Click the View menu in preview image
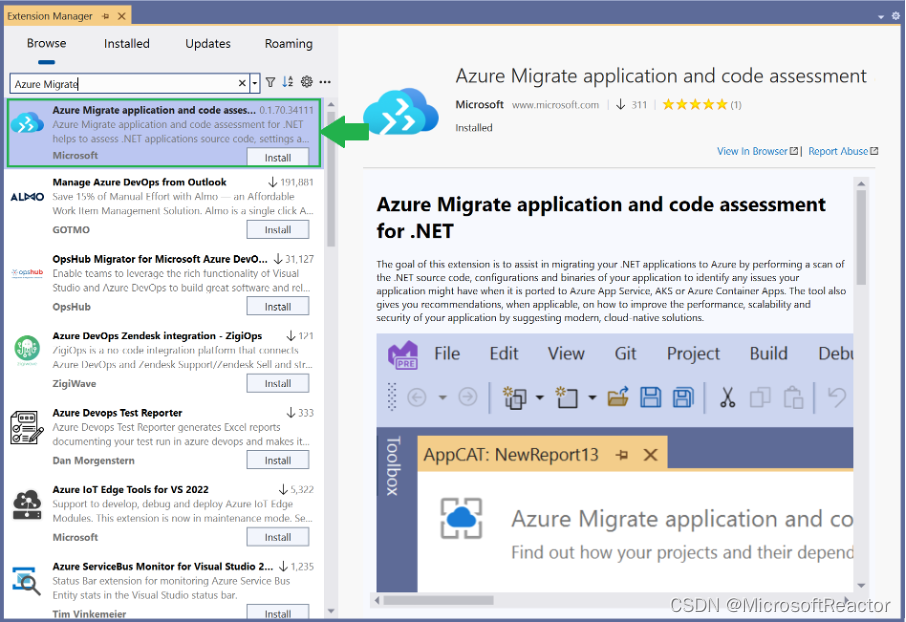Viewport: 906px width, 622px height. pos(566,353)
